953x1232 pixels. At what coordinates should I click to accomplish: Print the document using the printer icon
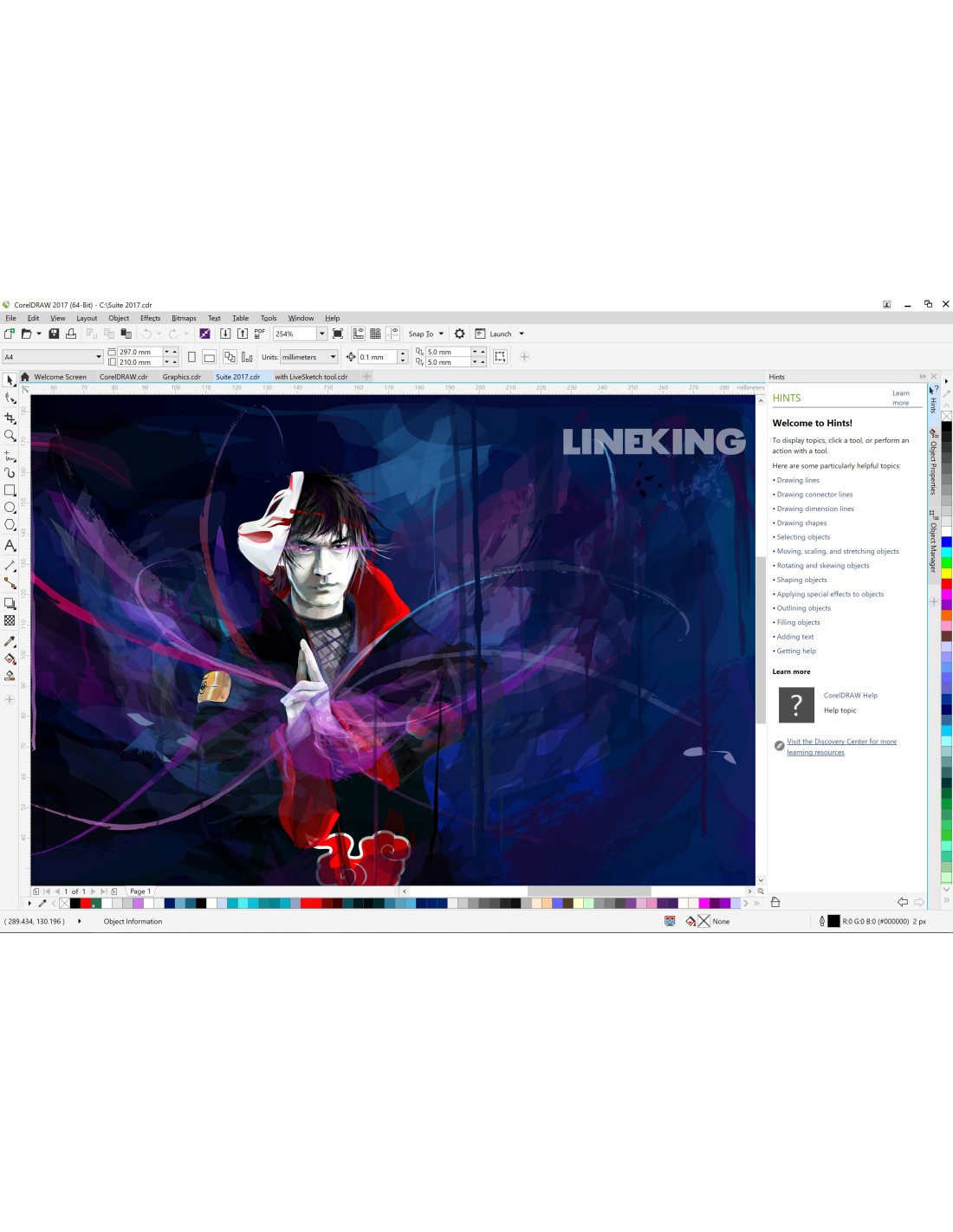(x=71, y=334)
